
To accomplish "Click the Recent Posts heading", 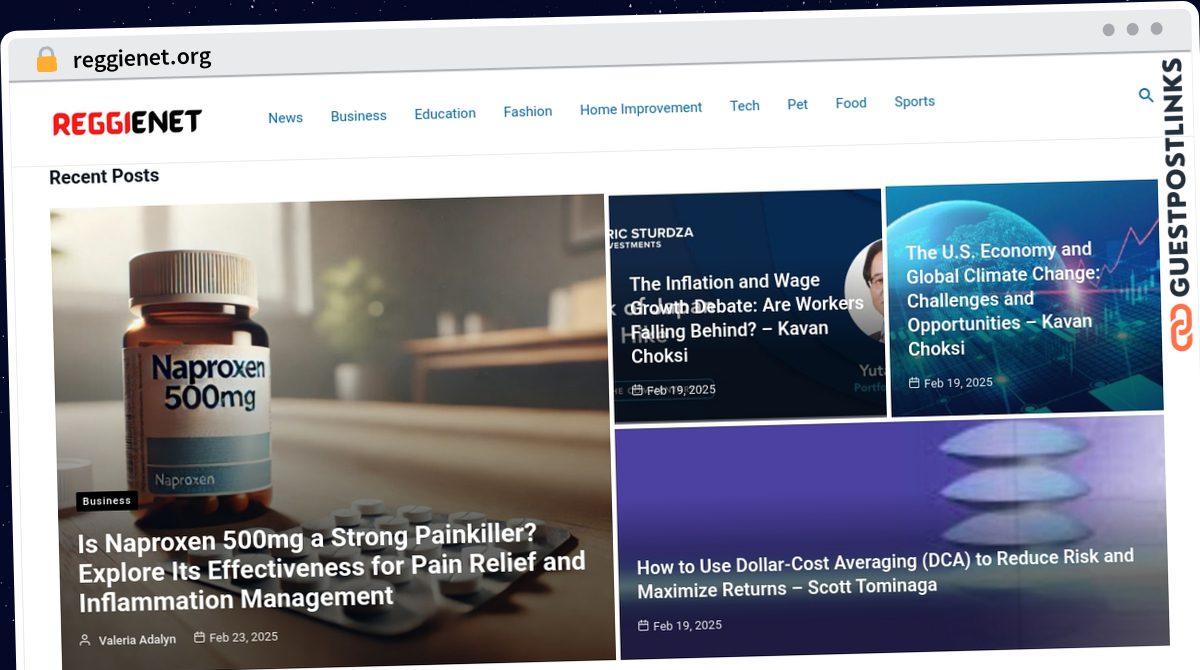I will click(x=104, y=176).
